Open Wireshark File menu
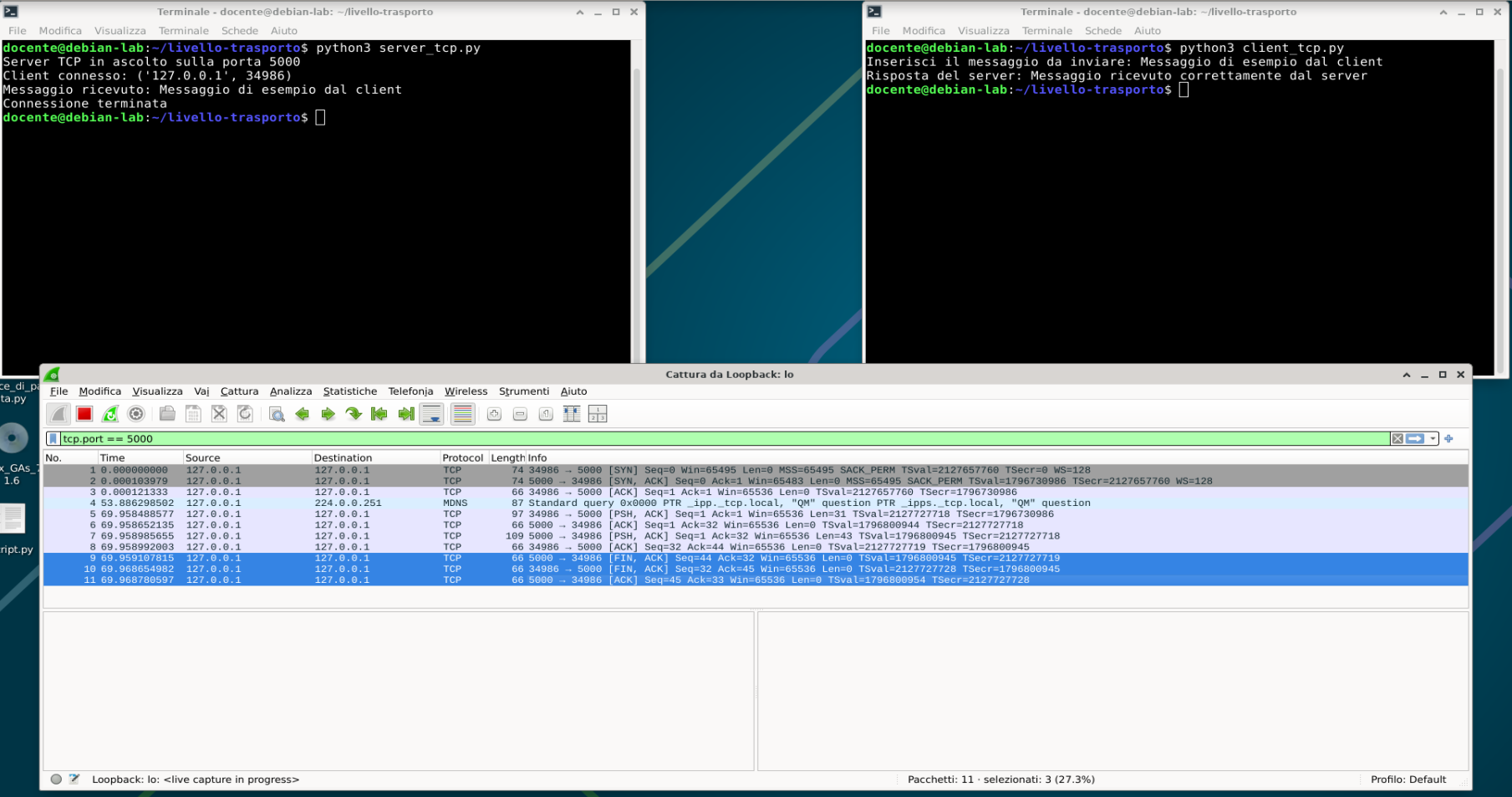The image size is (1512, 797). pyautogui.click(x=59, y=391)
